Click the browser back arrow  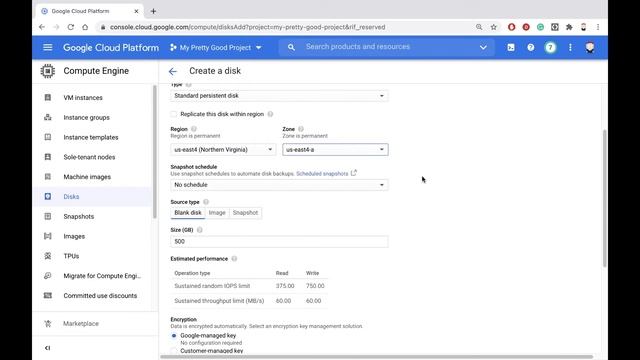click(x=42, y=27)
